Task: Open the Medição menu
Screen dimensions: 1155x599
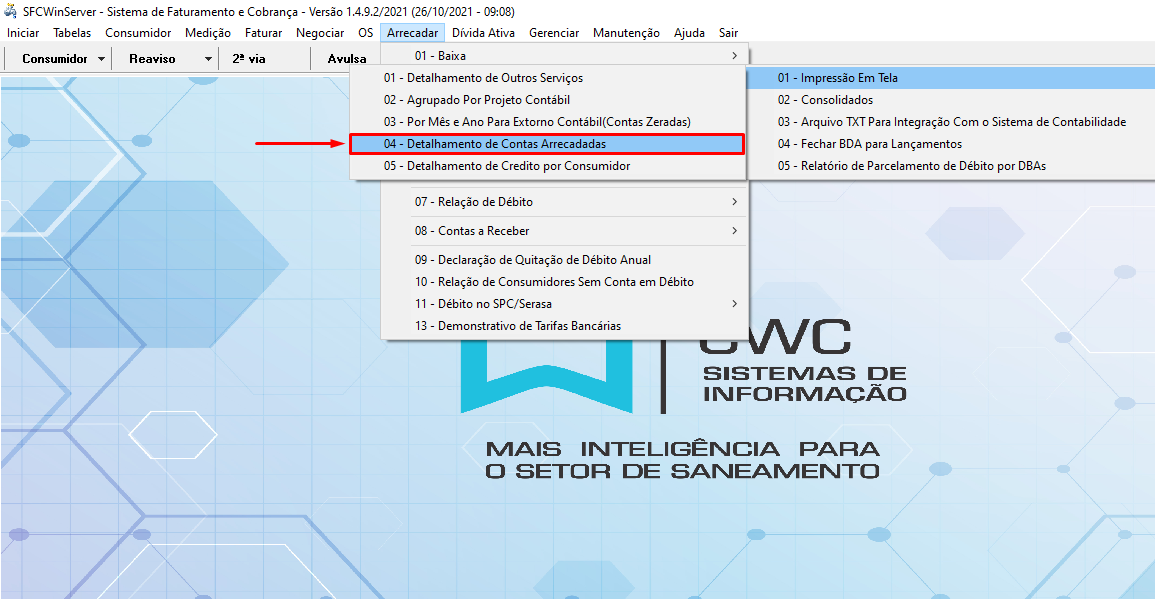Action: point(207,32)
